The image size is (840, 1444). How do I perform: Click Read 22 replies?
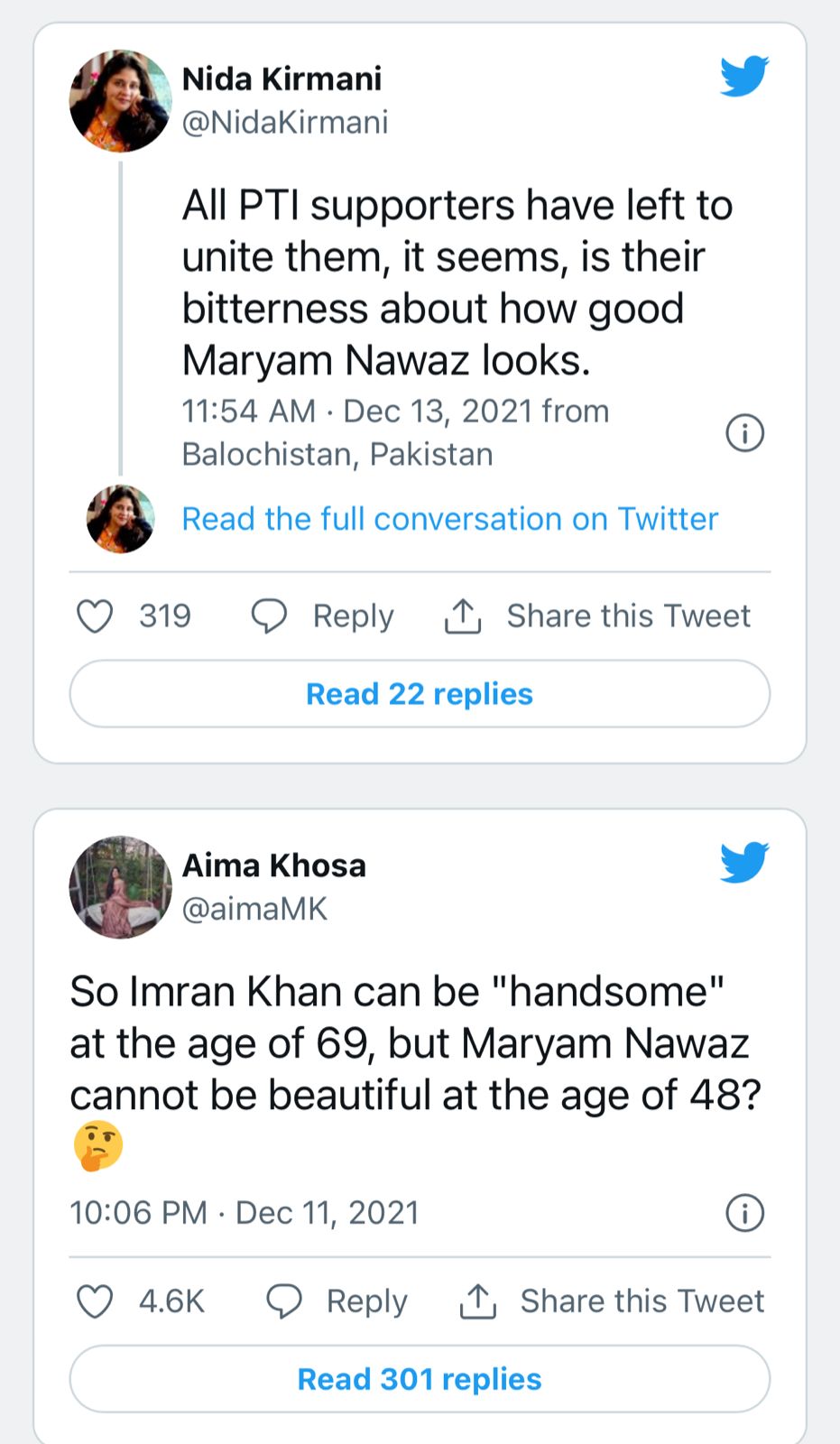click(419, 693)
